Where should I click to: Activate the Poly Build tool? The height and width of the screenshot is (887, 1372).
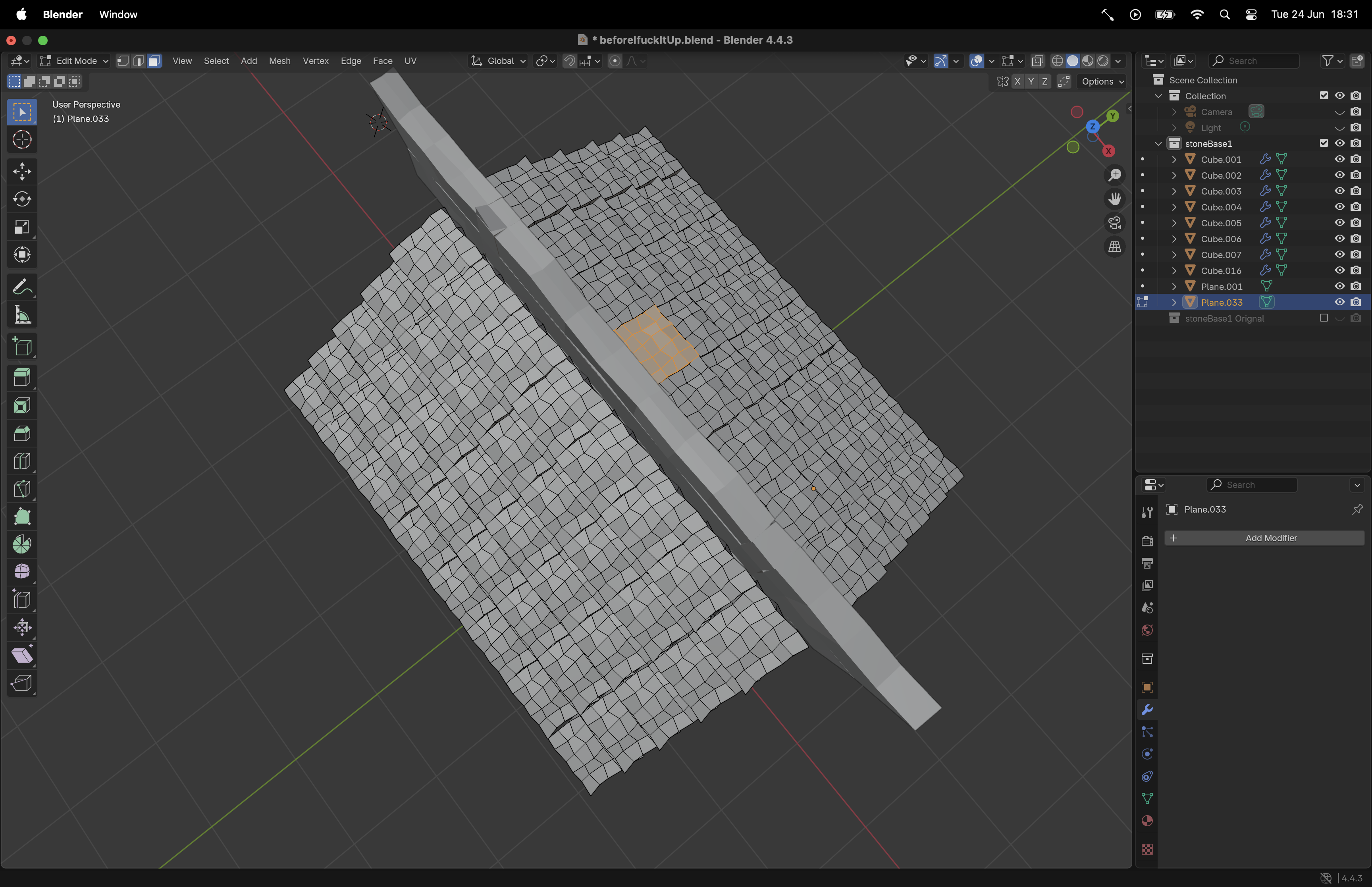pyautogui.click(x=22, y=516)
